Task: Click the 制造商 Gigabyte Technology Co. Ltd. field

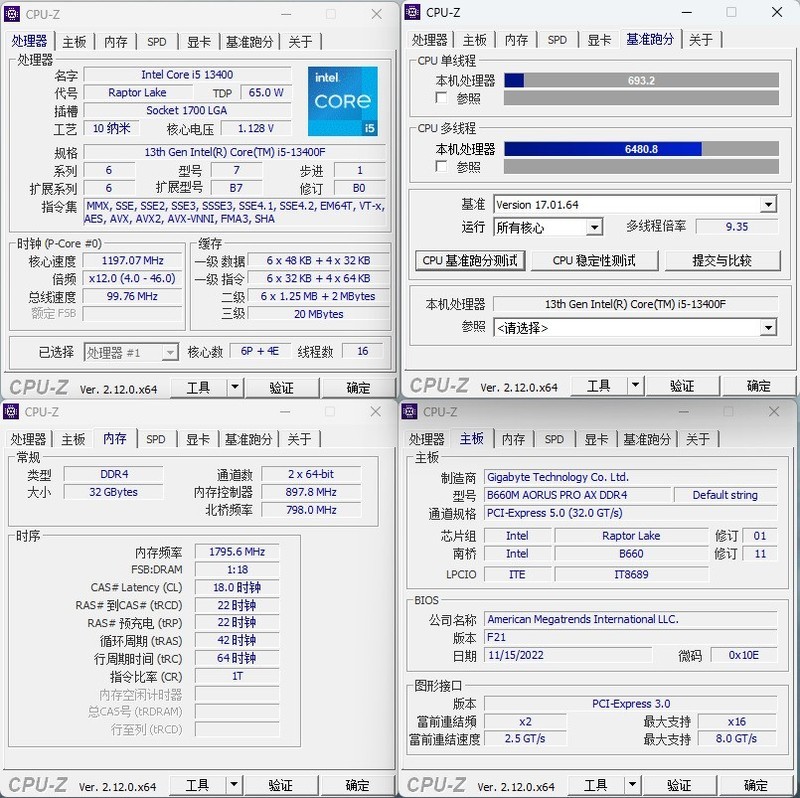Action: point(630,477)
